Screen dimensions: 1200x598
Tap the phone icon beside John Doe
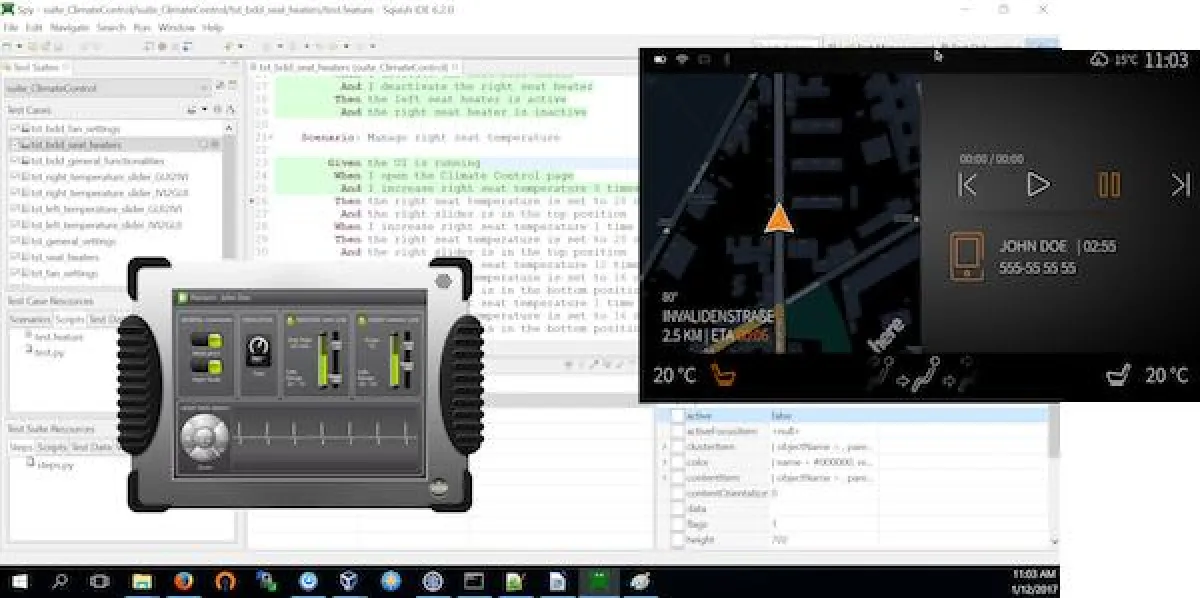[965, 255]
